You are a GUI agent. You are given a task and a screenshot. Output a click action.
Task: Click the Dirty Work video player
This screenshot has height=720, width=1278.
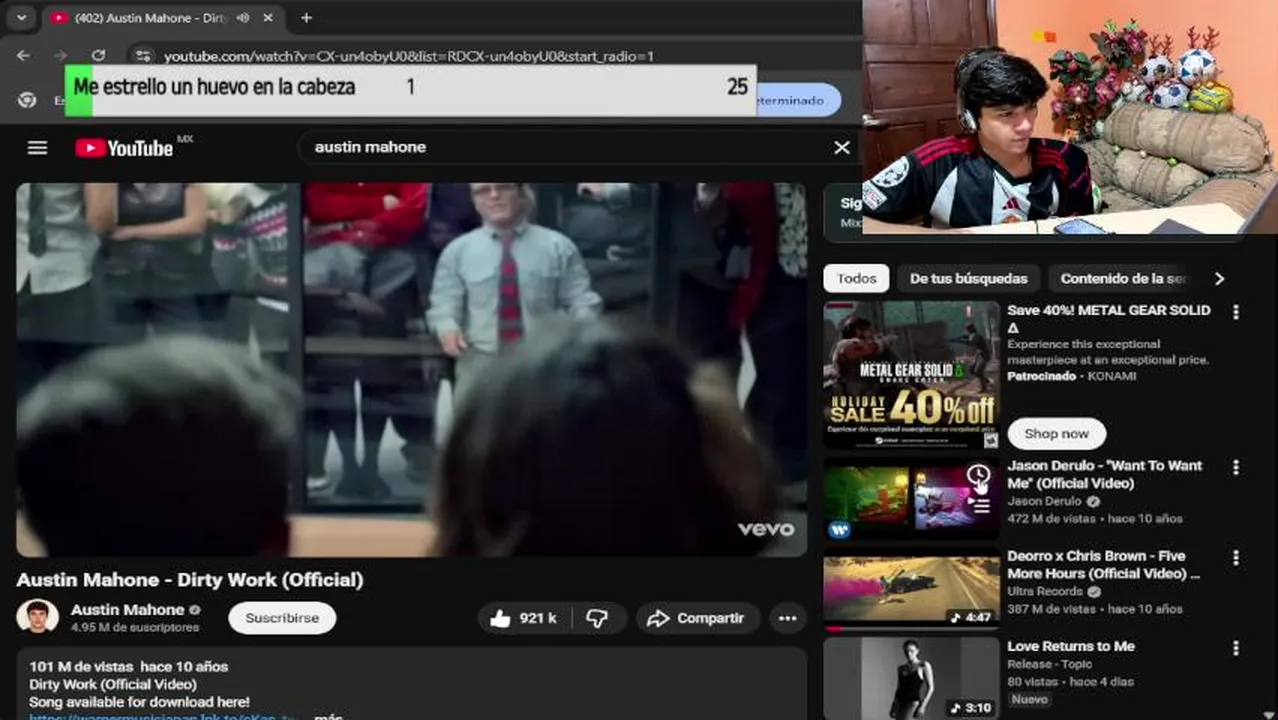point(411,370)
